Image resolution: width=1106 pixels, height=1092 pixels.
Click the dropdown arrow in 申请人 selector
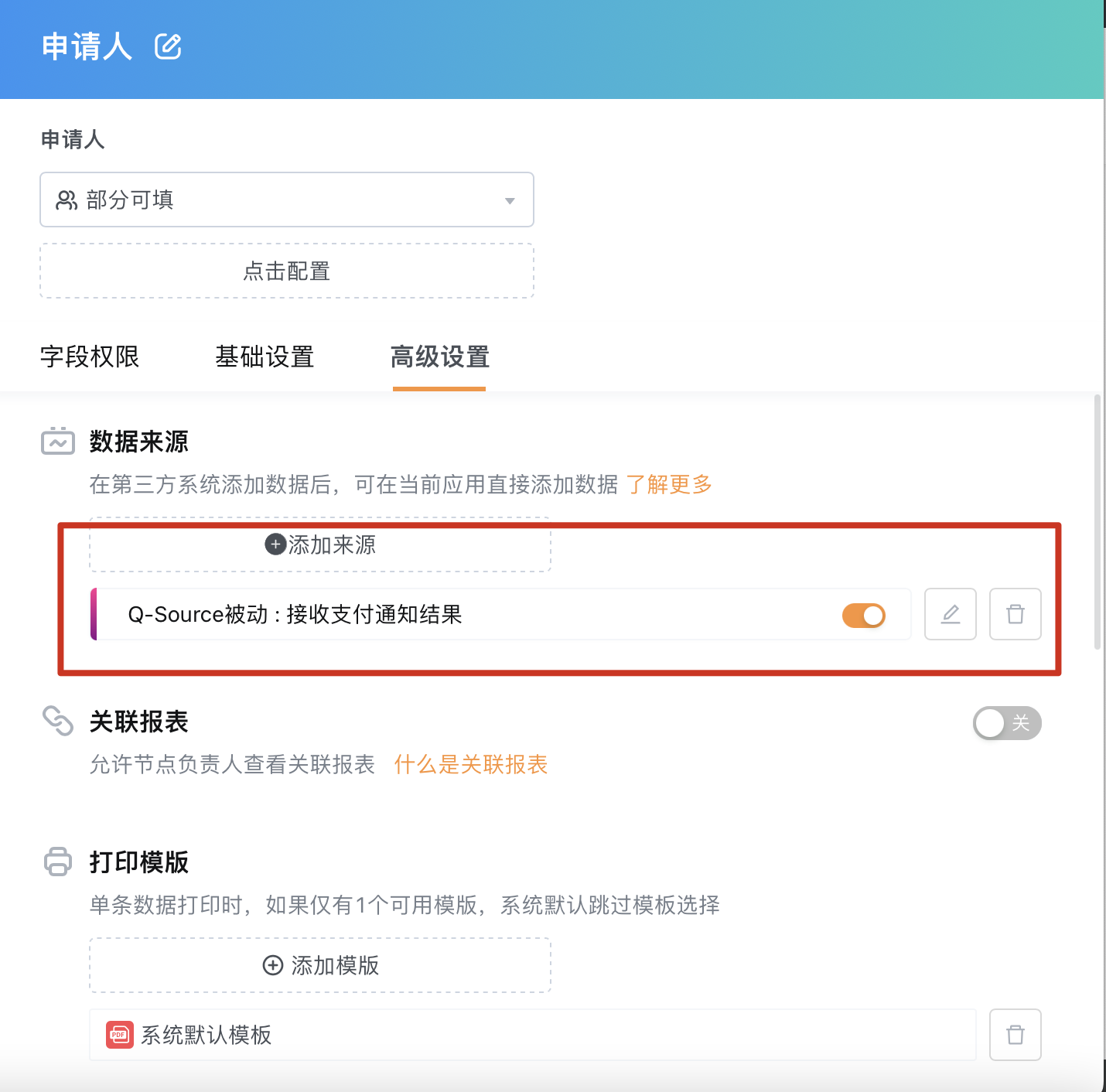pyautogui.click(x=510, y=201)
